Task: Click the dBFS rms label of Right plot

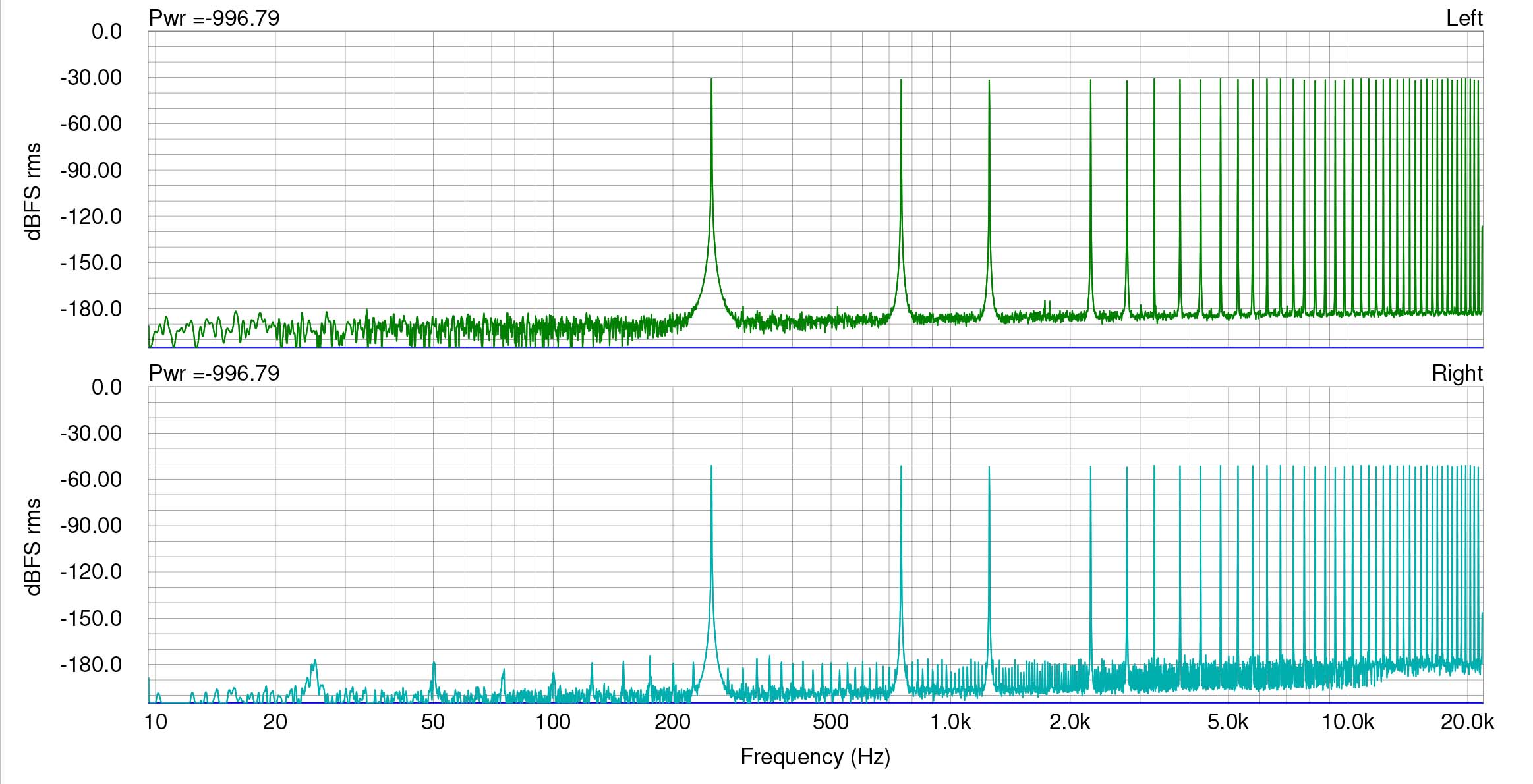Action: pos(34,547)
